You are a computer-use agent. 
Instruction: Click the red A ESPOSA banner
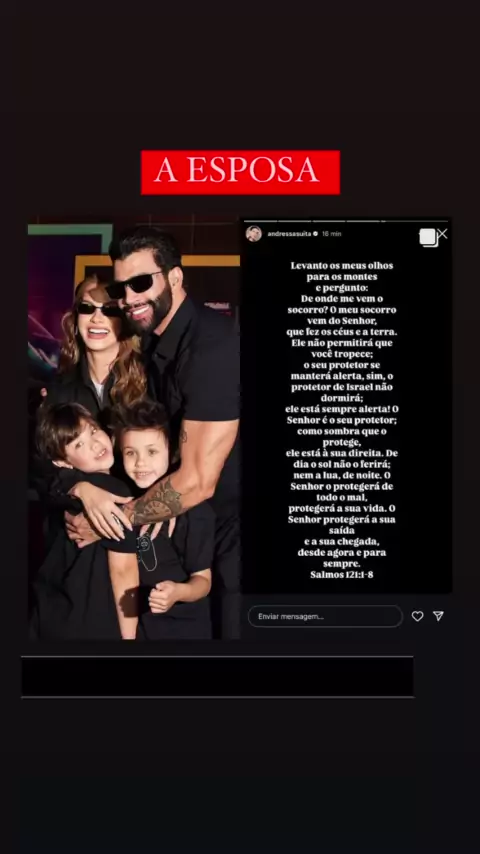pyautogui.click(x=240, y=172)
